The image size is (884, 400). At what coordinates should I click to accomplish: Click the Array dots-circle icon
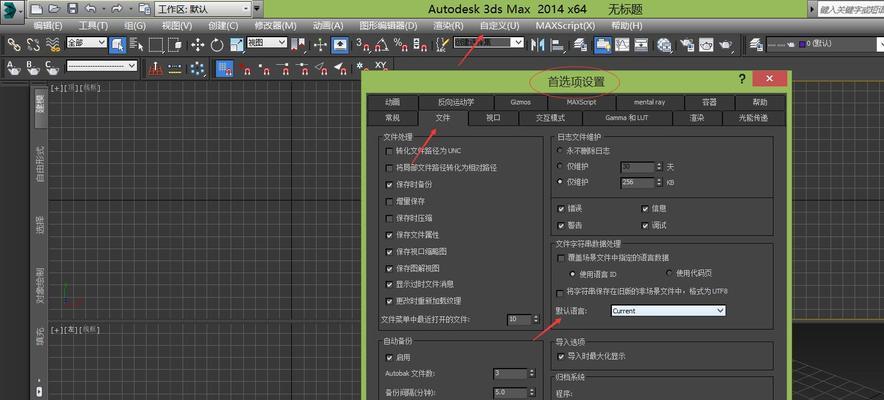tap(197, 69)
